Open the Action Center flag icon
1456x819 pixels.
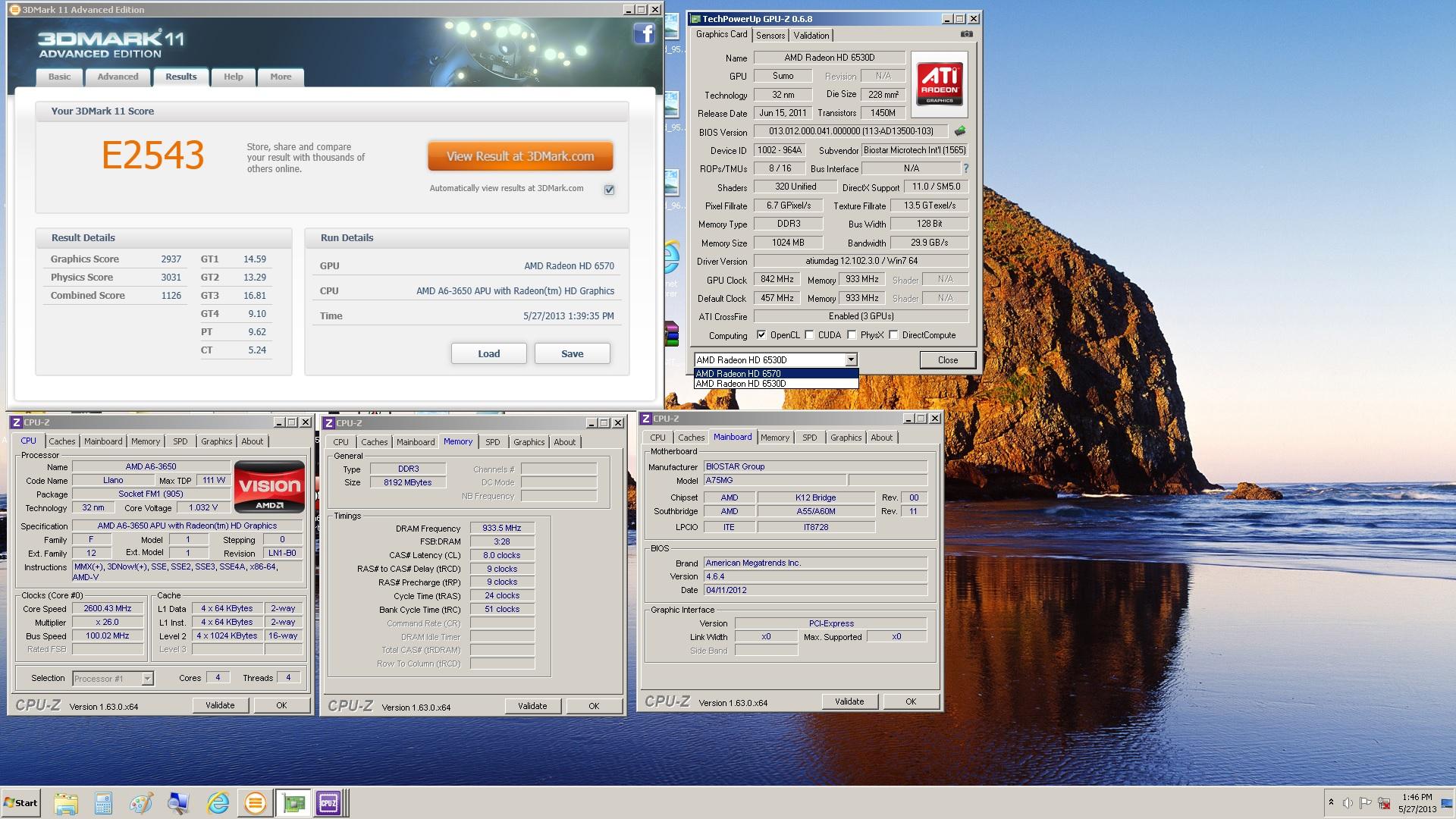point(1366,803)
